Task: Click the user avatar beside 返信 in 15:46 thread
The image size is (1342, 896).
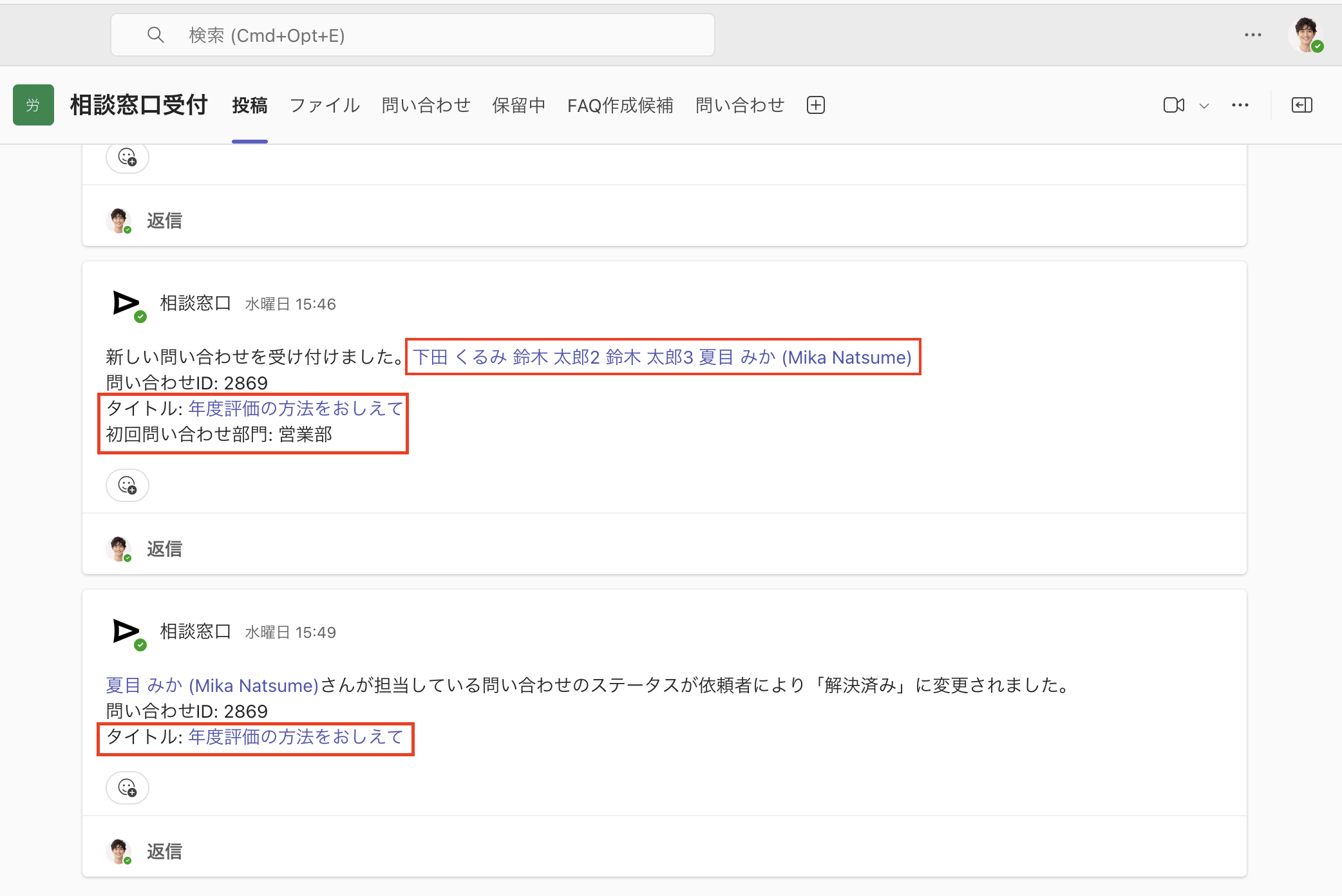Action: pyautogui.click(x=119, y=549)
